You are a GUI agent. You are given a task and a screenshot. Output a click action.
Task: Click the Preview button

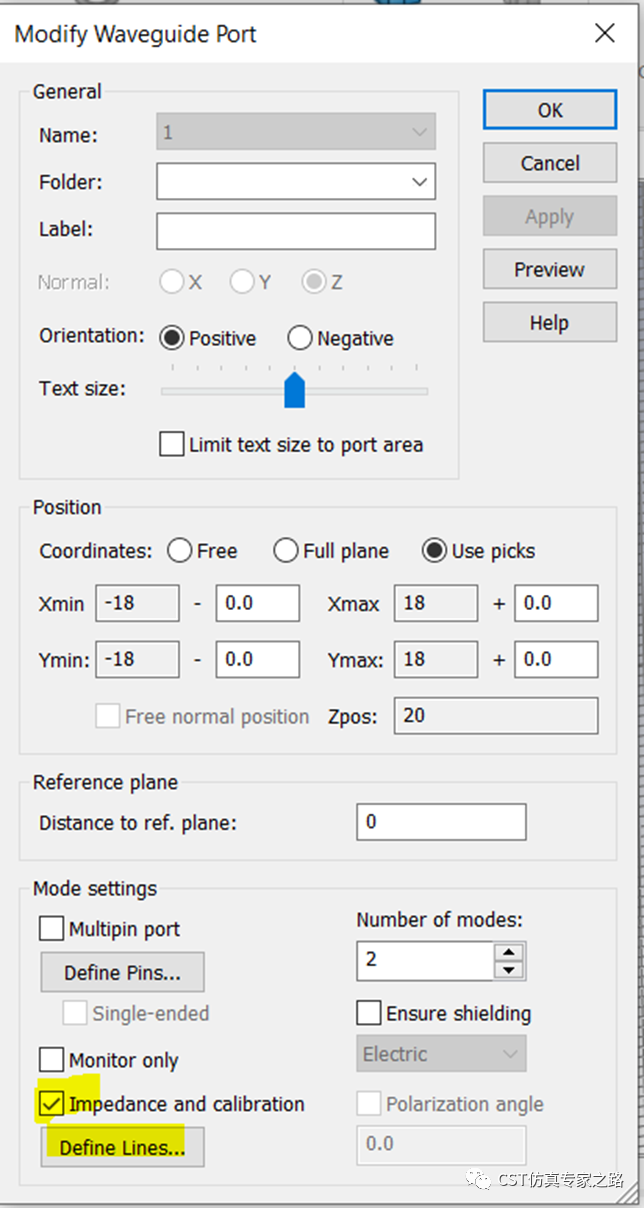(x=550, y=269)
